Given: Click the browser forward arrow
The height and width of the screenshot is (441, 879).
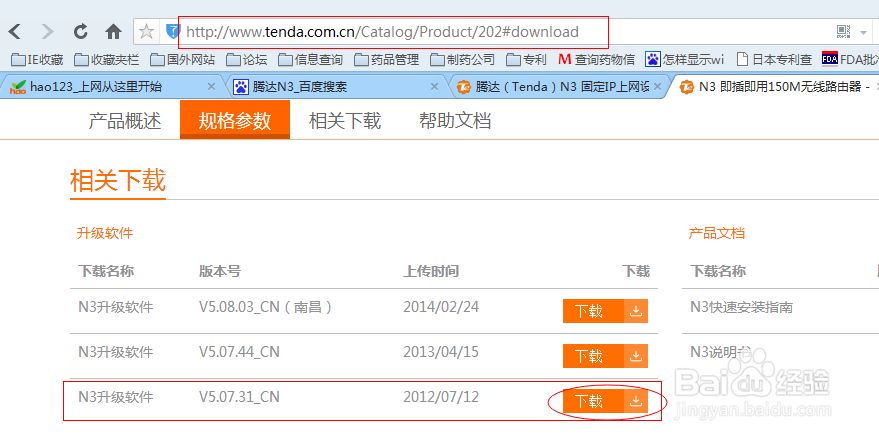Looking at the screenshot, I should point(48,32).
